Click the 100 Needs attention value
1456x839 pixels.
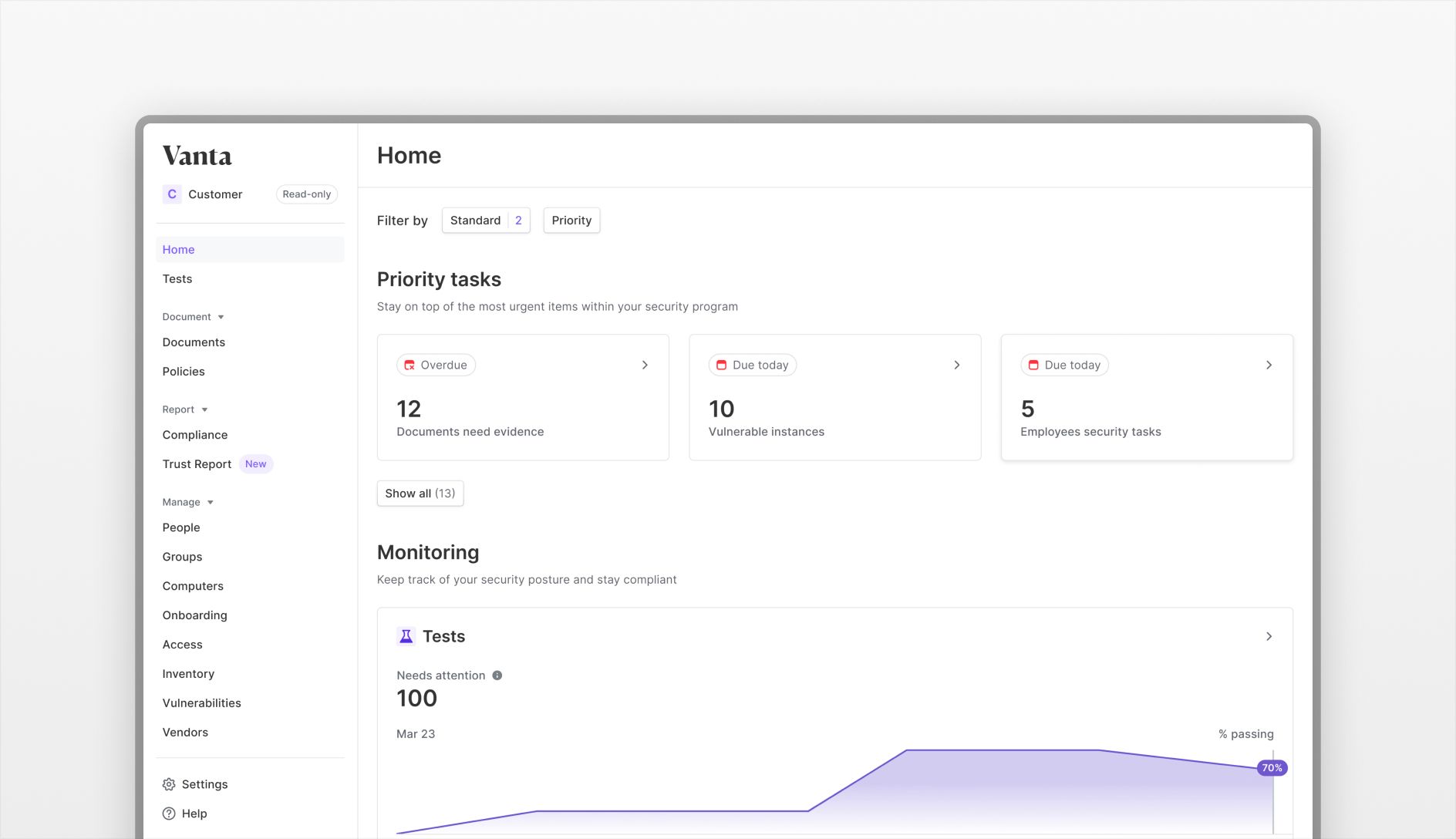click(x=416, y=698)
